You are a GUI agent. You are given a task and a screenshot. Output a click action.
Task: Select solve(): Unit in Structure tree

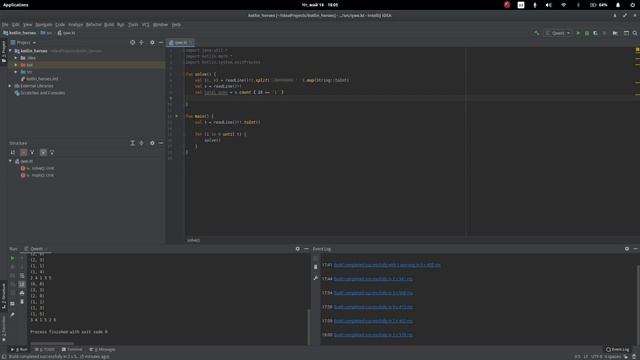(x=38, y=168)
